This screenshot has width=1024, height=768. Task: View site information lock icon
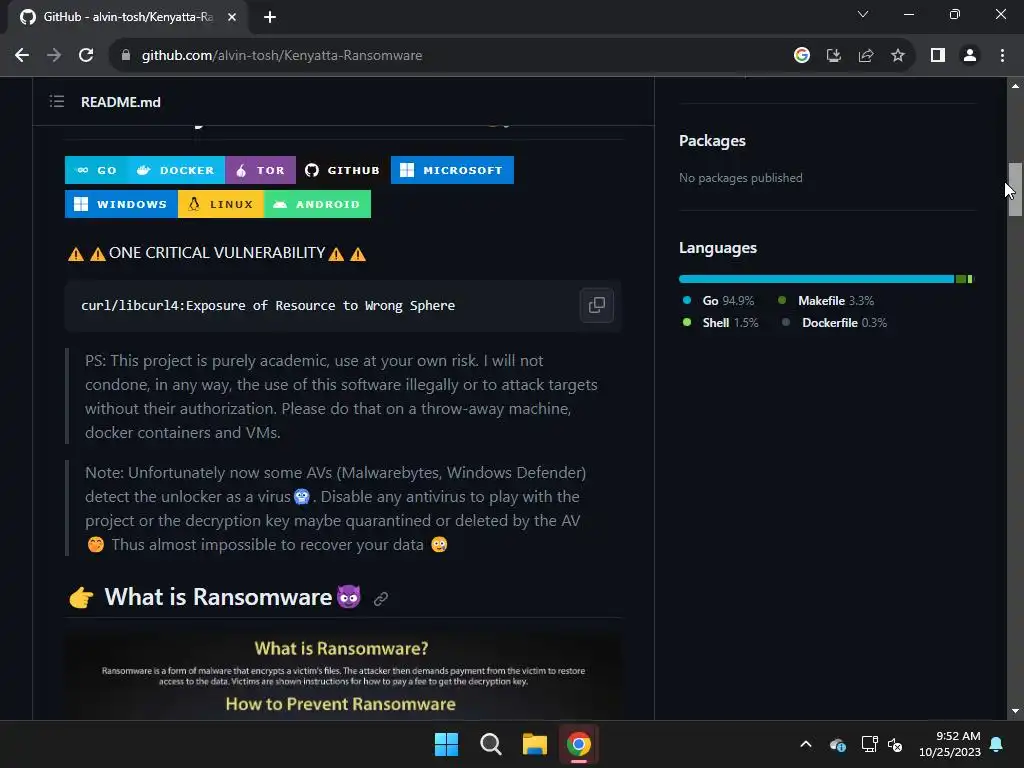point(125,55)
